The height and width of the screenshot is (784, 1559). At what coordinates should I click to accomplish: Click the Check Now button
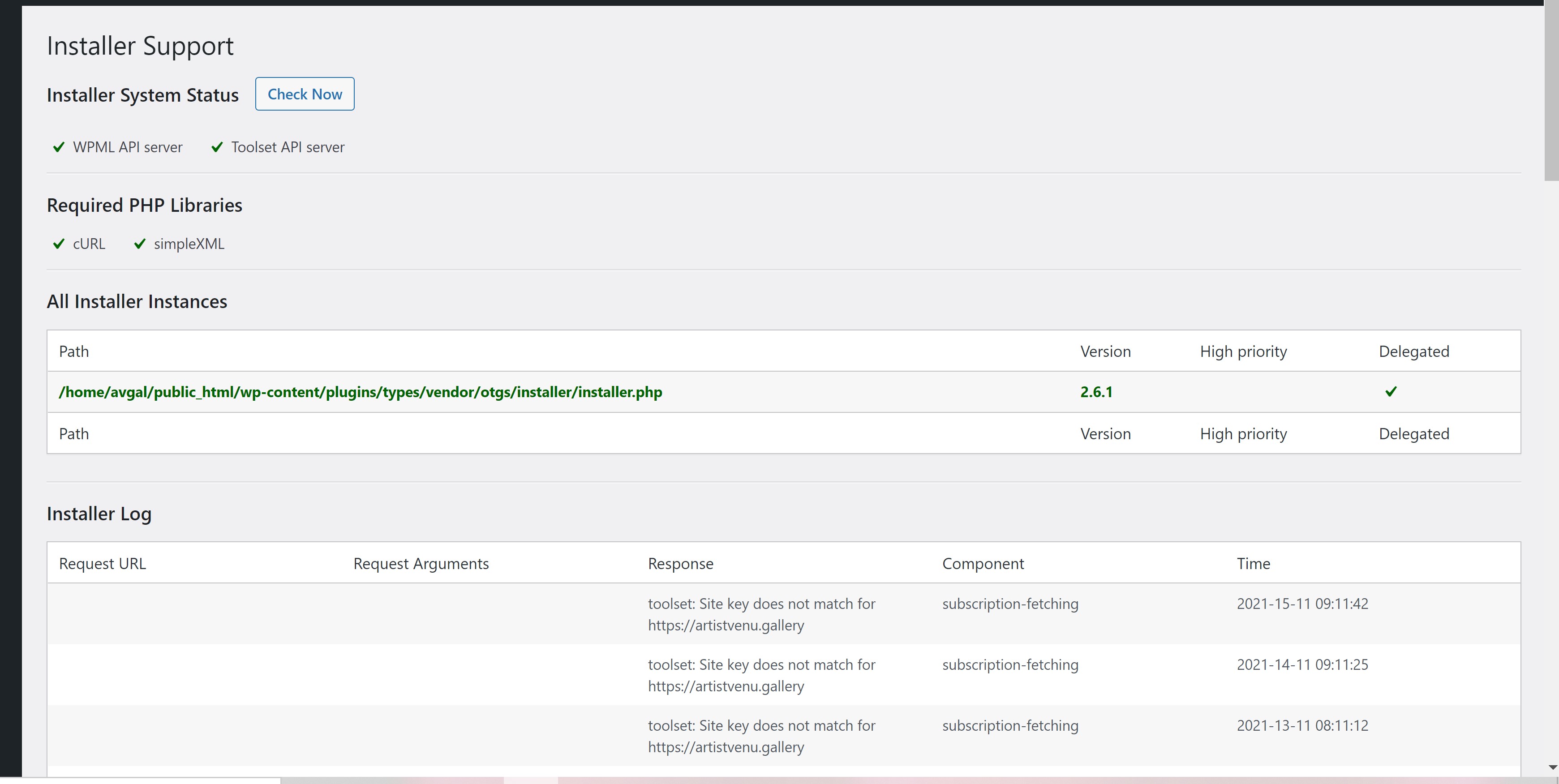pyautogui.click(x=305, y=94)
